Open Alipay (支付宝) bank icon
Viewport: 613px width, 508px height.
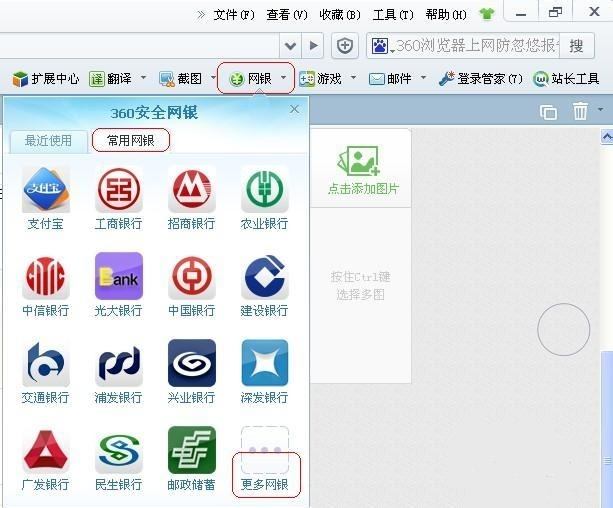(x=46, y=190)
